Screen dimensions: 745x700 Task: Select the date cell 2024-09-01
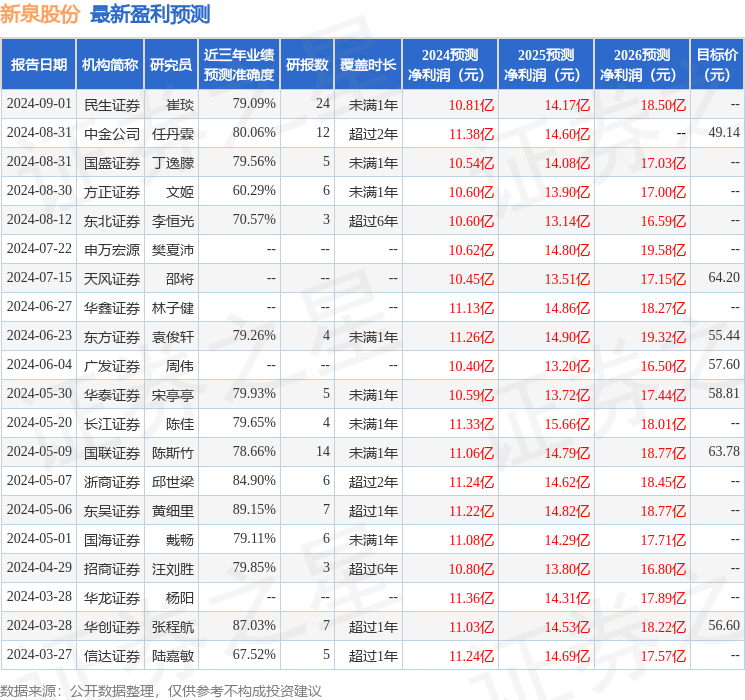click(39, 104)
